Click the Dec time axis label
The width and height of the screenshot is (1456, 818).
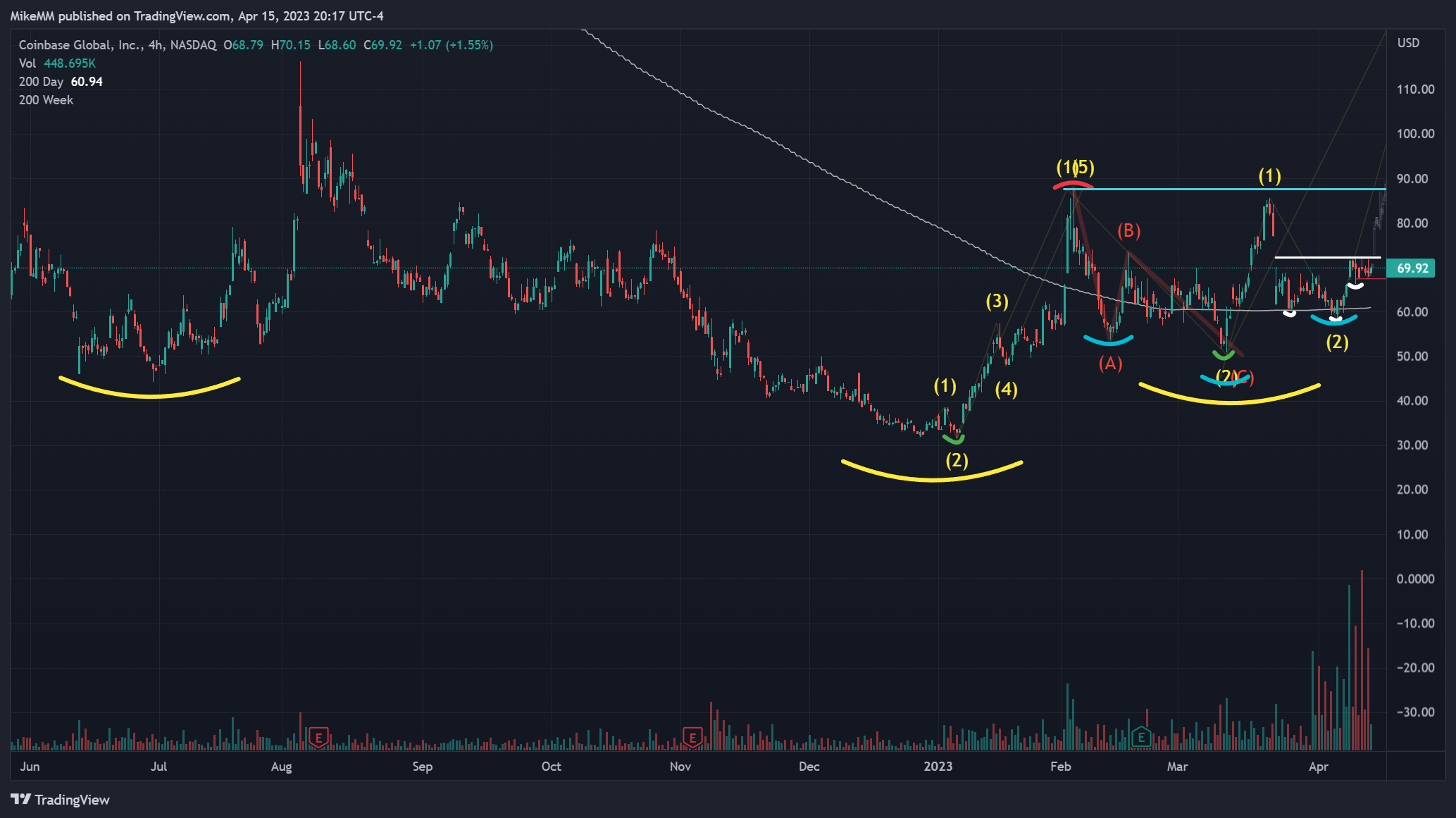(809, 767)
